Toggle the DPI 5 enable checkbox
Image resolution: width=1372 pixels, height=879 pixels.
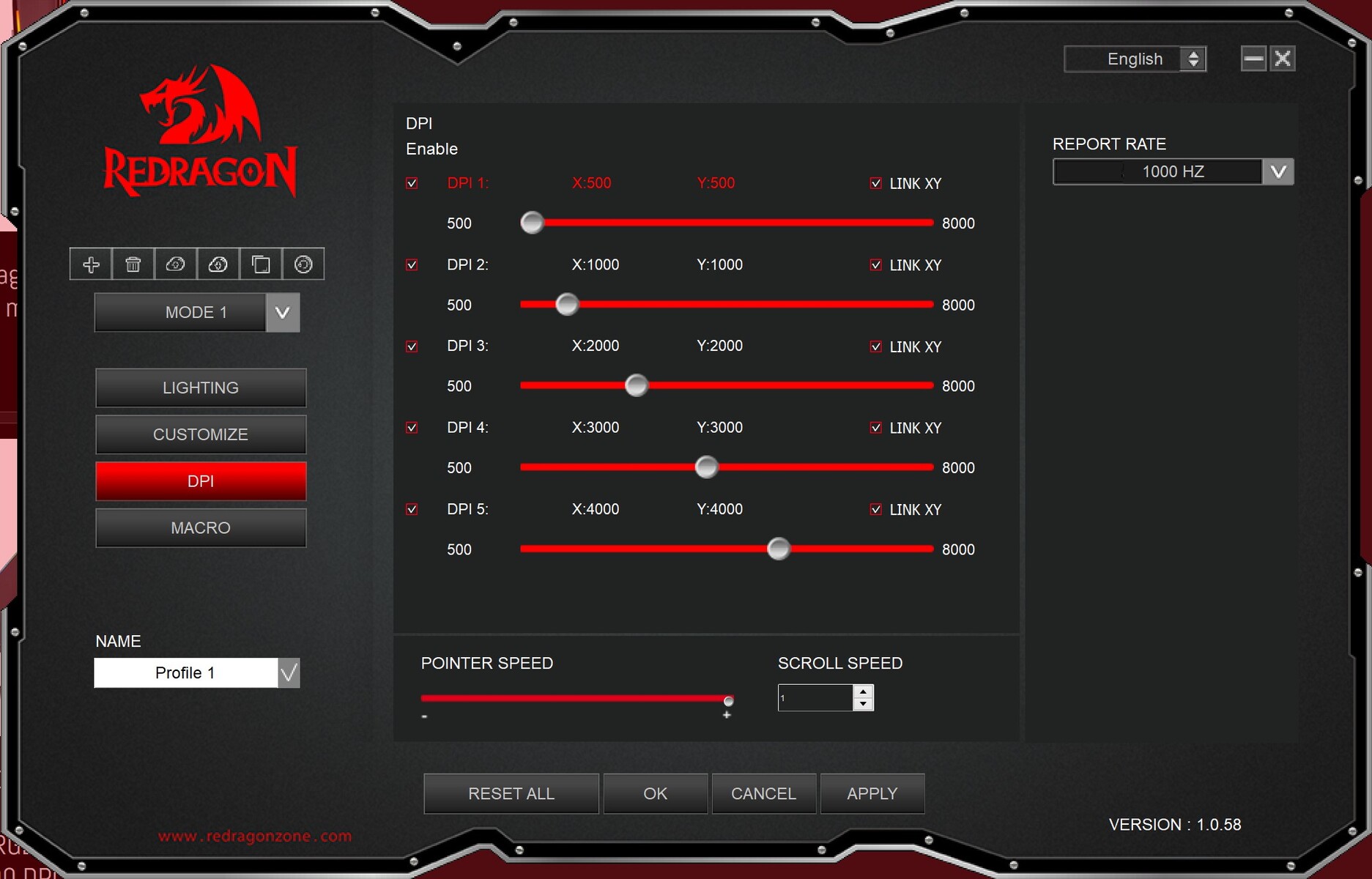tap(412, 509)
